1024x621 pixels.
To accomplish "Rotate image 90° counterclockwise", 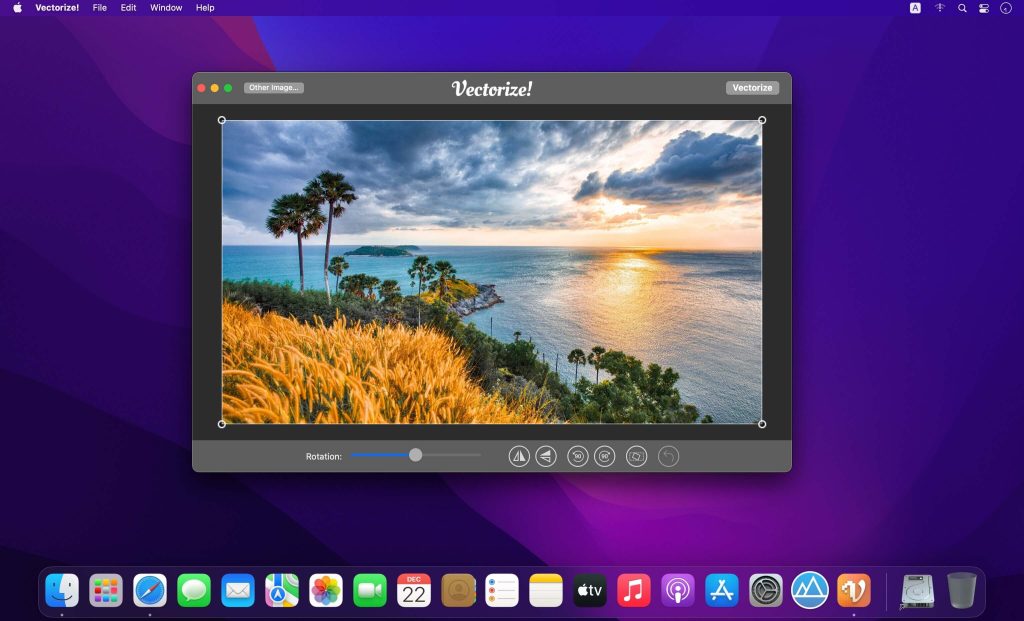I will click(x=577, y=456).
